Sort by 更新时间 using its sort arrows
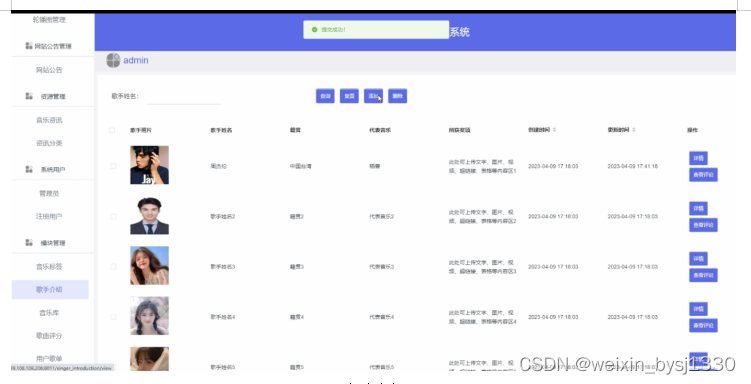The width and height of the screenshot is (751, 384). (634, 130)
